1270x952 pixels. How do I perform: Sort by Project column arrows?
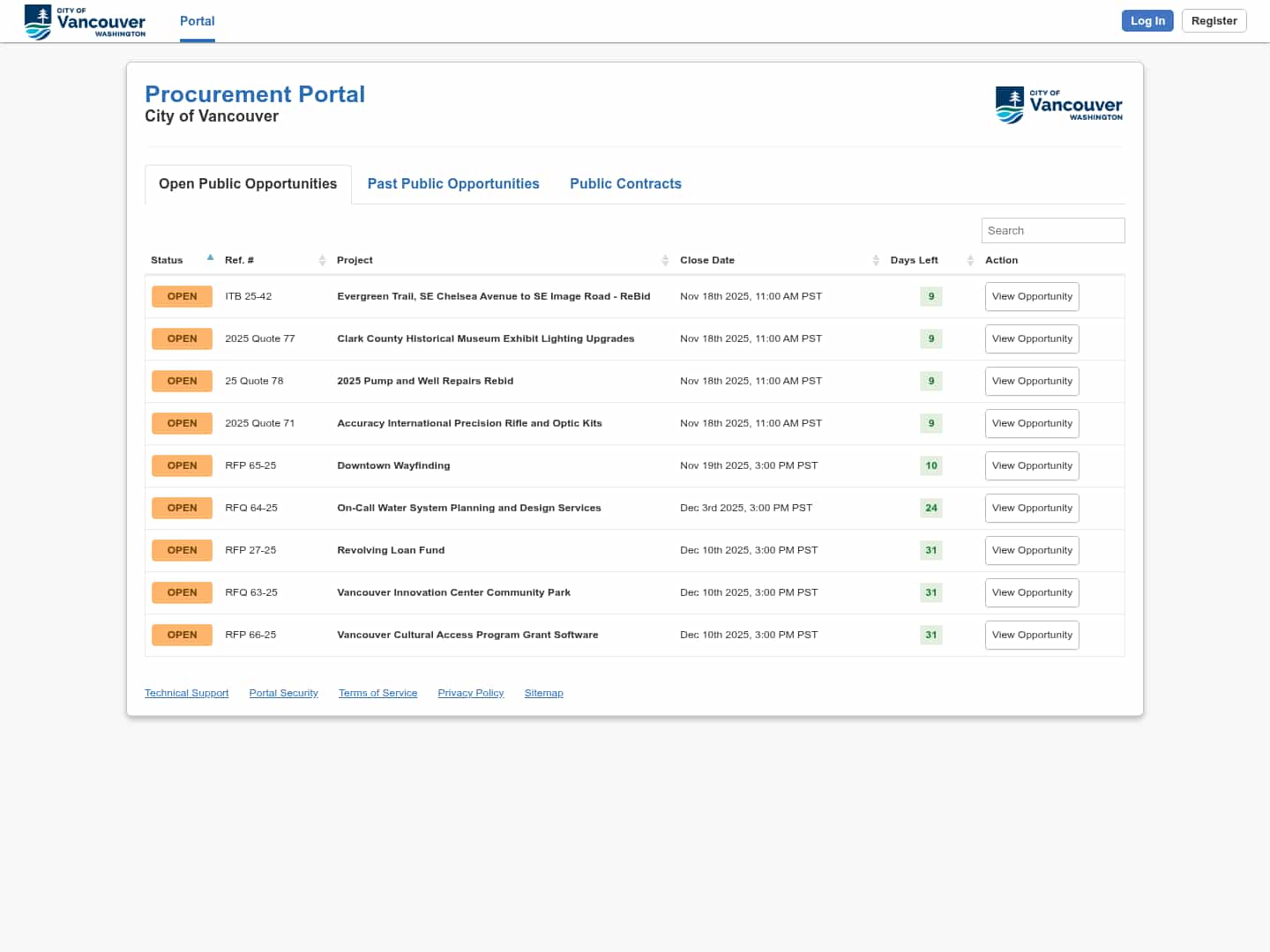tap(665, 260)
